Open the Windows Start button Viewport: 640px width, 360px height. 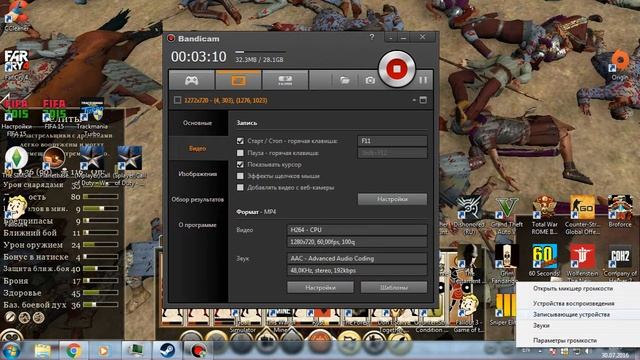(11, 351)
